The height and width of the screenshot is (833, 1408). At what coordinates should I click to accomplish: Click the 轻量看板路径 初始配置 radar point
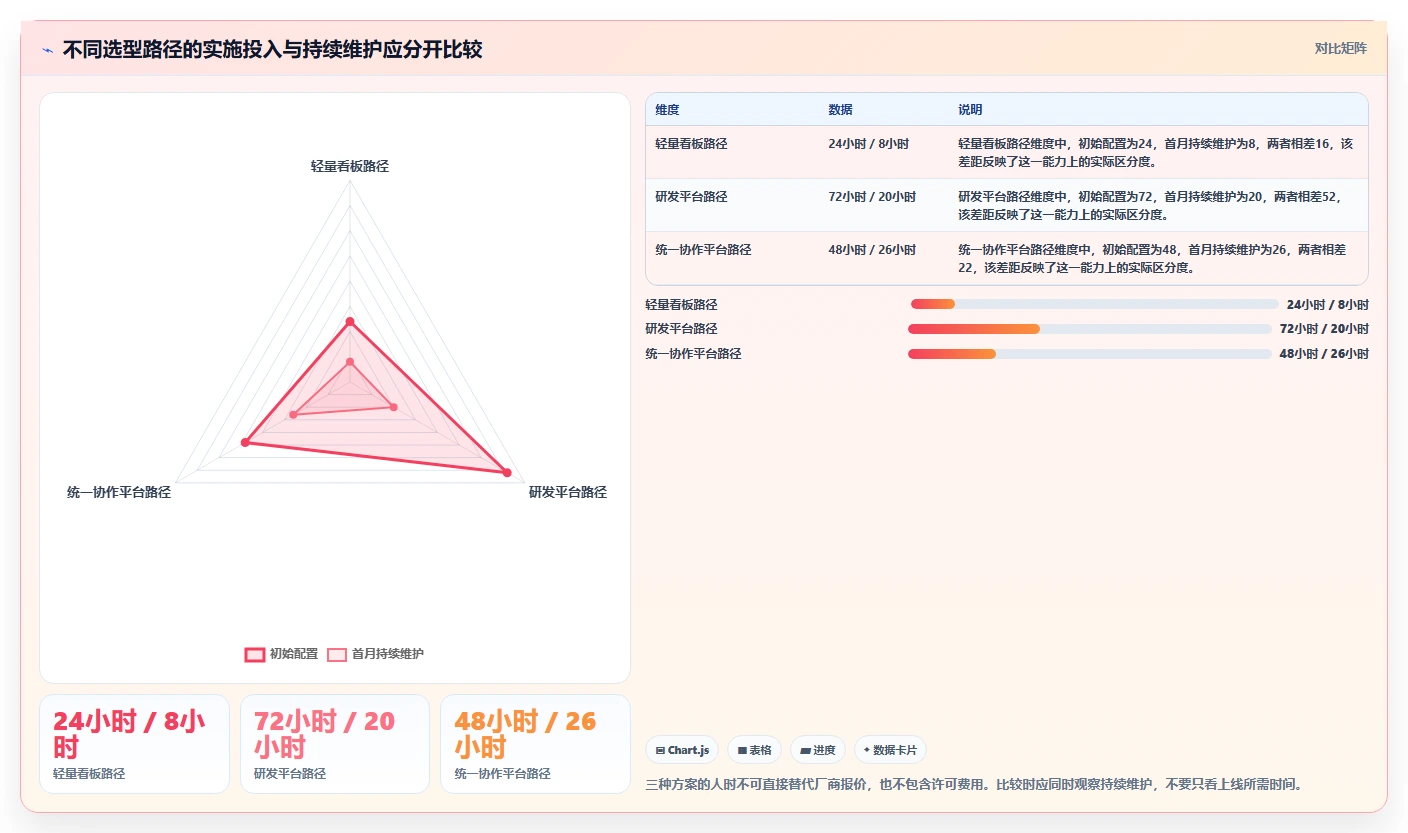[x=350, y=321]
